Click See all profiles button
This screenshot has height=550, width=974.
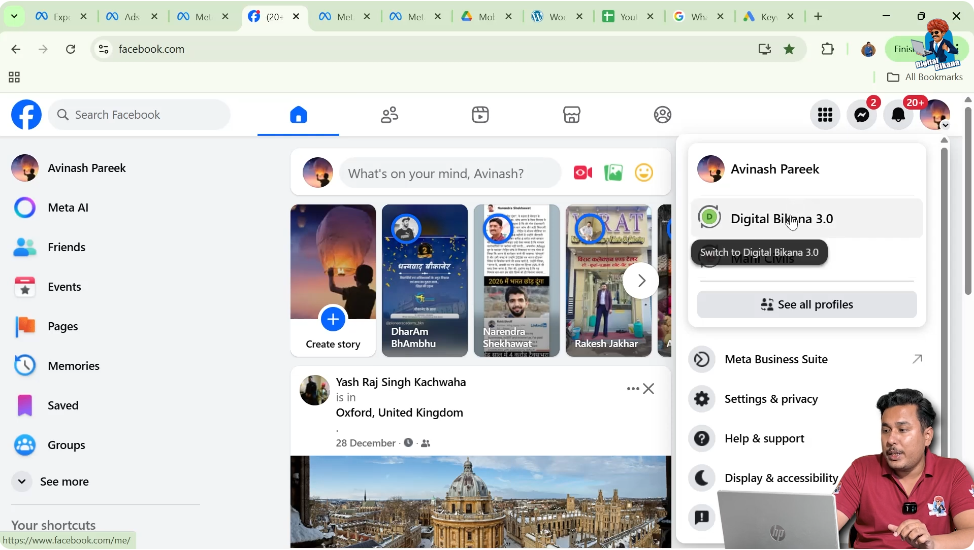pyautogui.click(x=806, y=305)
